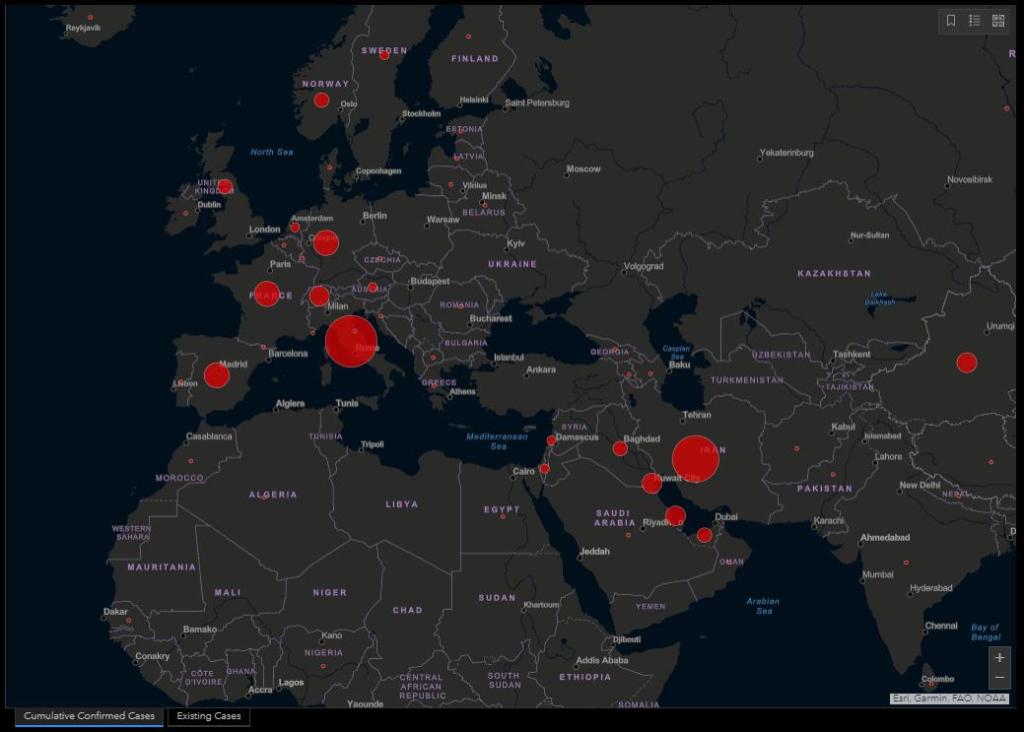This screenshot has height=732, width=1024.
Task: Select the large red circle over Iran
Action: click(696, 459)
